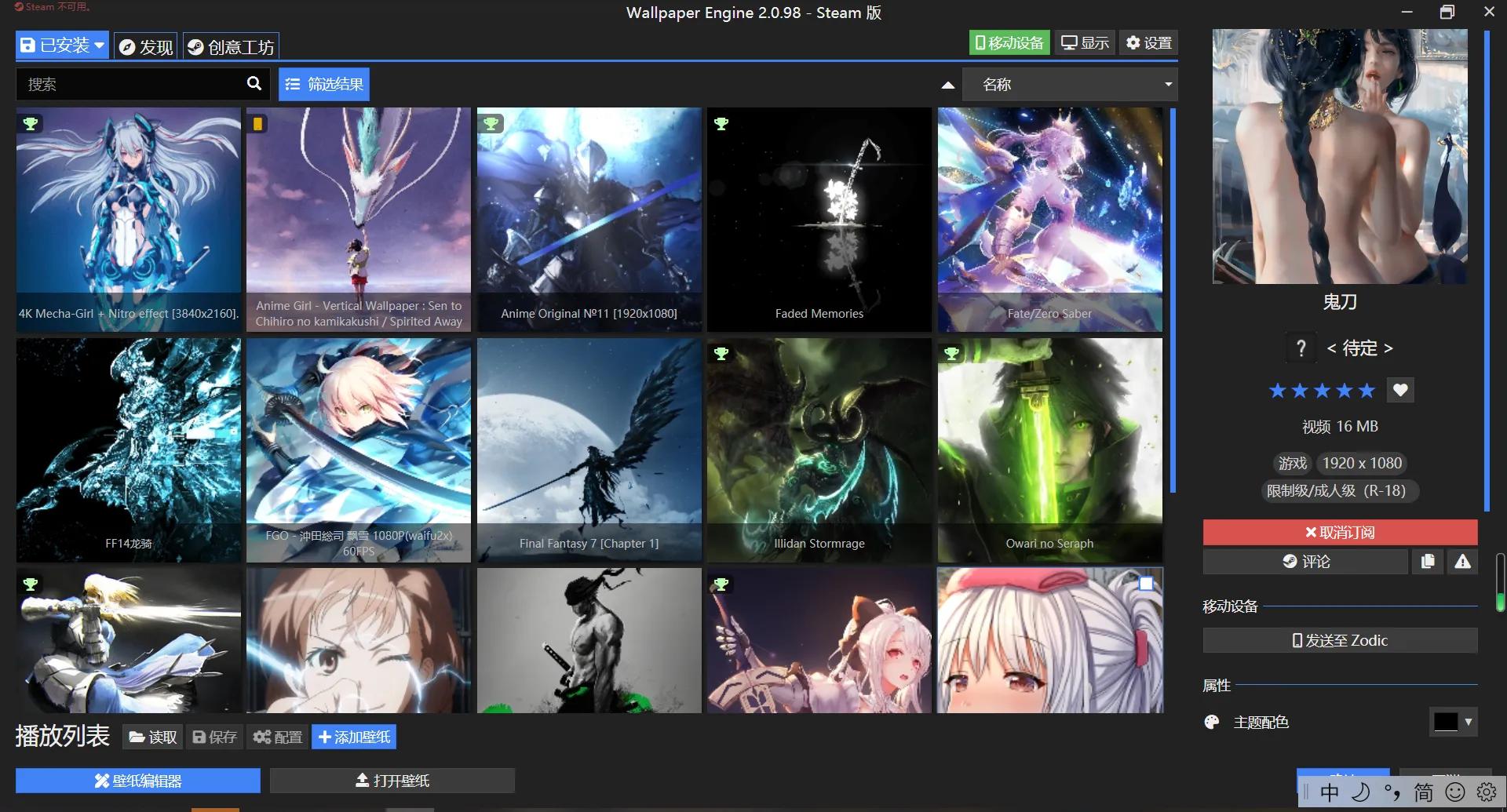Viewport: 1507px width, 812px height.
Task: Expand 主题配色 color dropdown arrow
Action: coord(1469,722)
